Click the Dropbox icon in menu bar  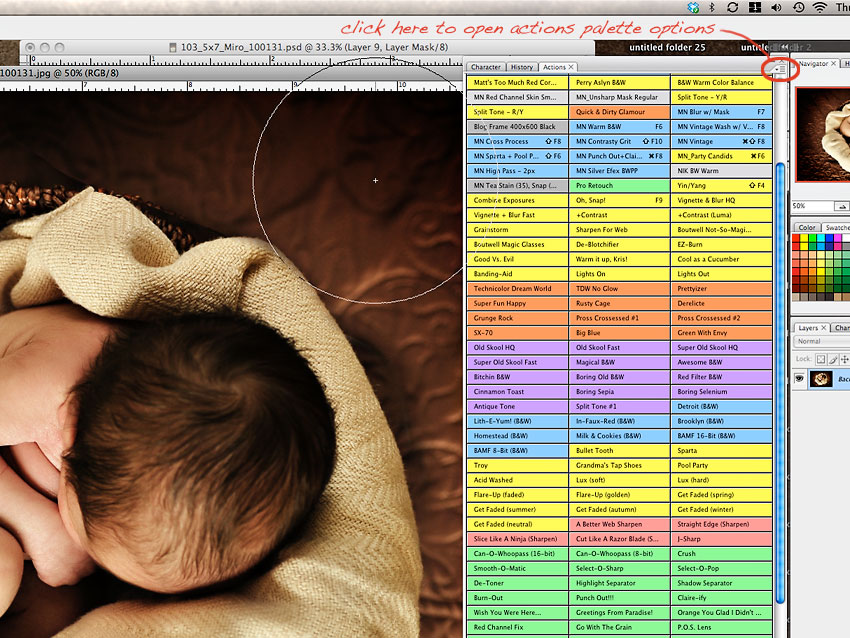pyautogui.click(x=694, y=7)
